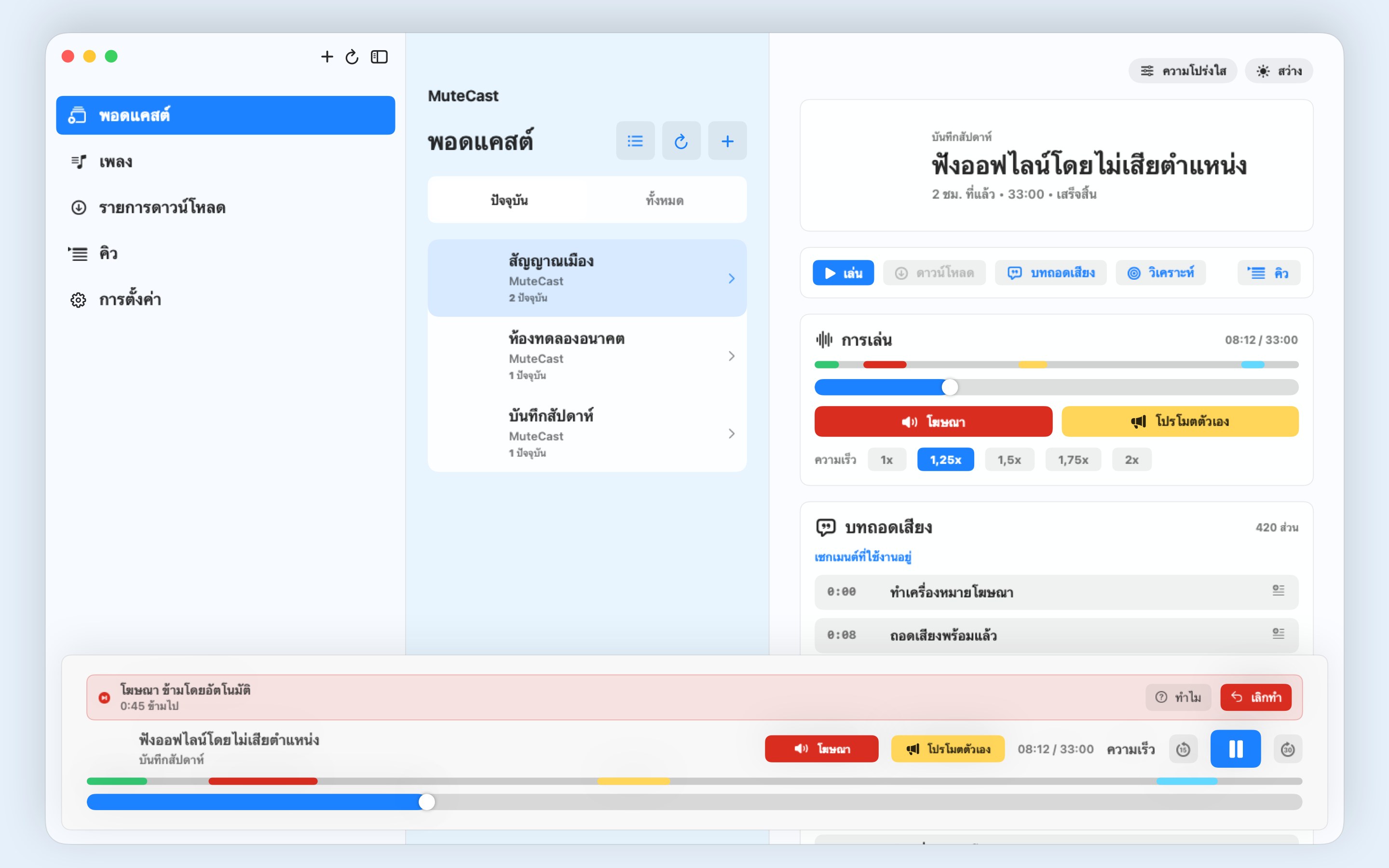Choose the 1,75x playback speed

(1073, 459)
